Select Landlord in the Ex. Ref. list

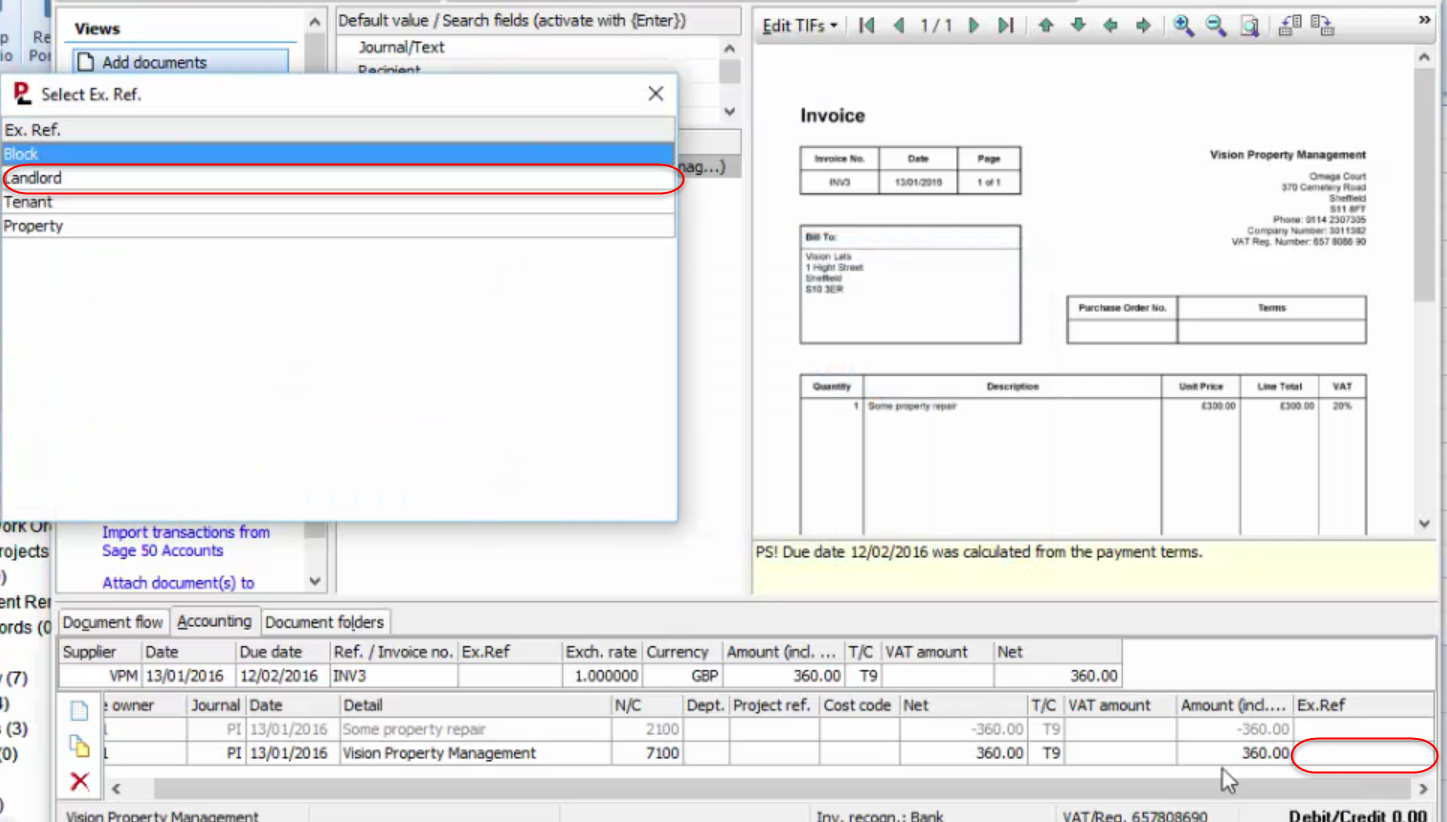pos(338,178)
